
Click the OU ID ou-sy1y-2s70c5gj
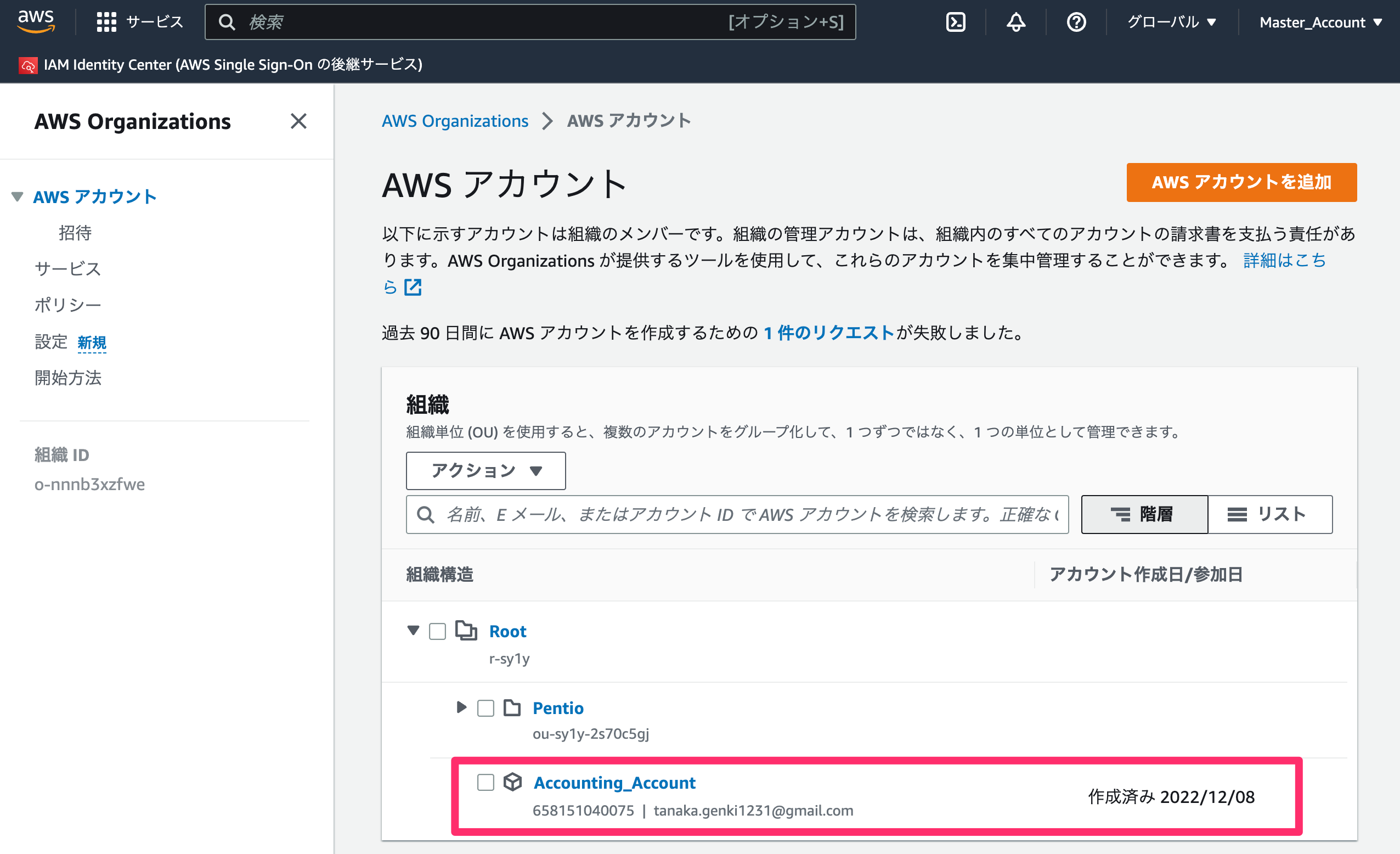pyautogui.click(x=590, y=734)
